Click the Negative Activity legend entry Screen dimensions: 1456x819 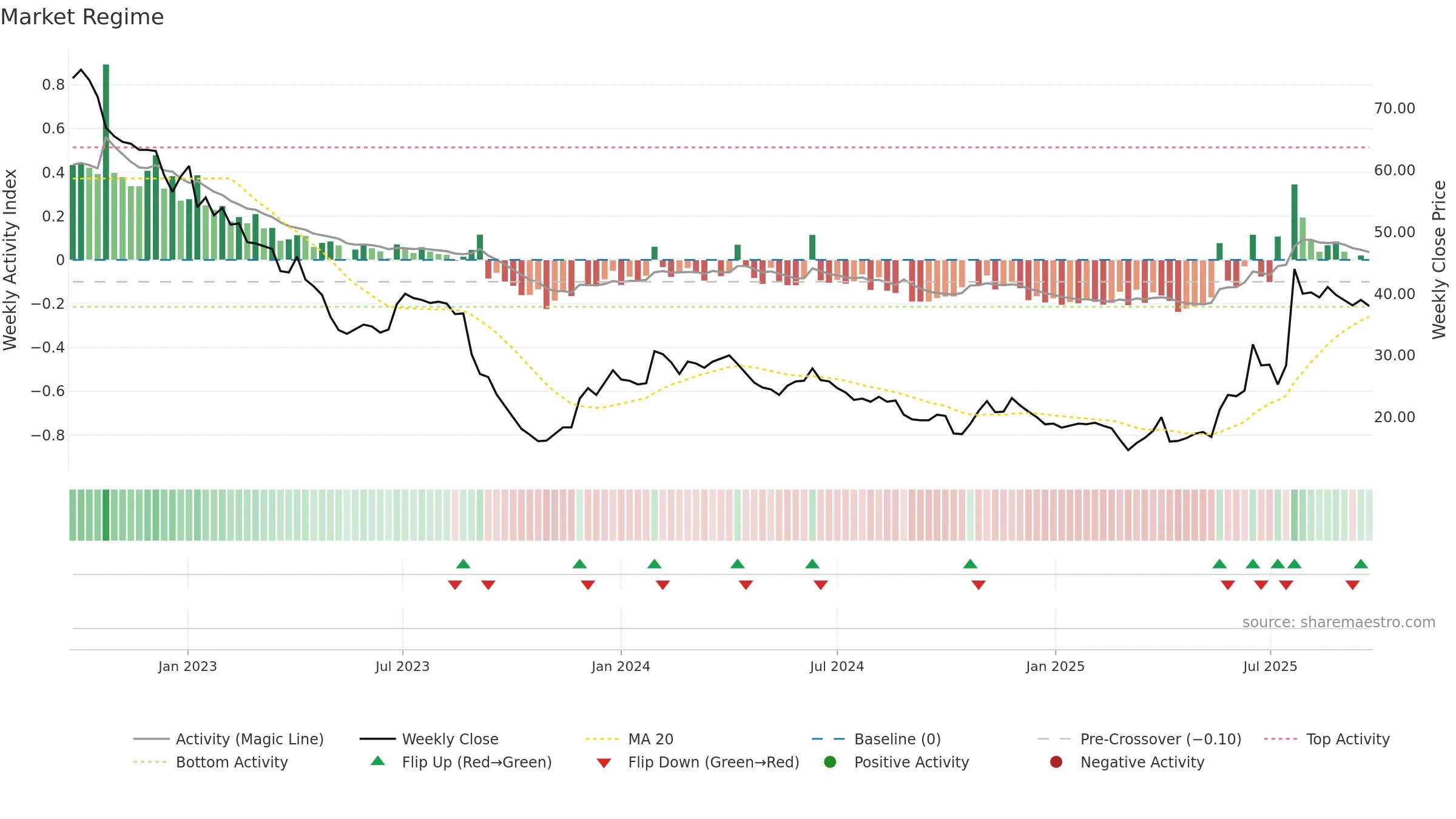click(1127, 762)
